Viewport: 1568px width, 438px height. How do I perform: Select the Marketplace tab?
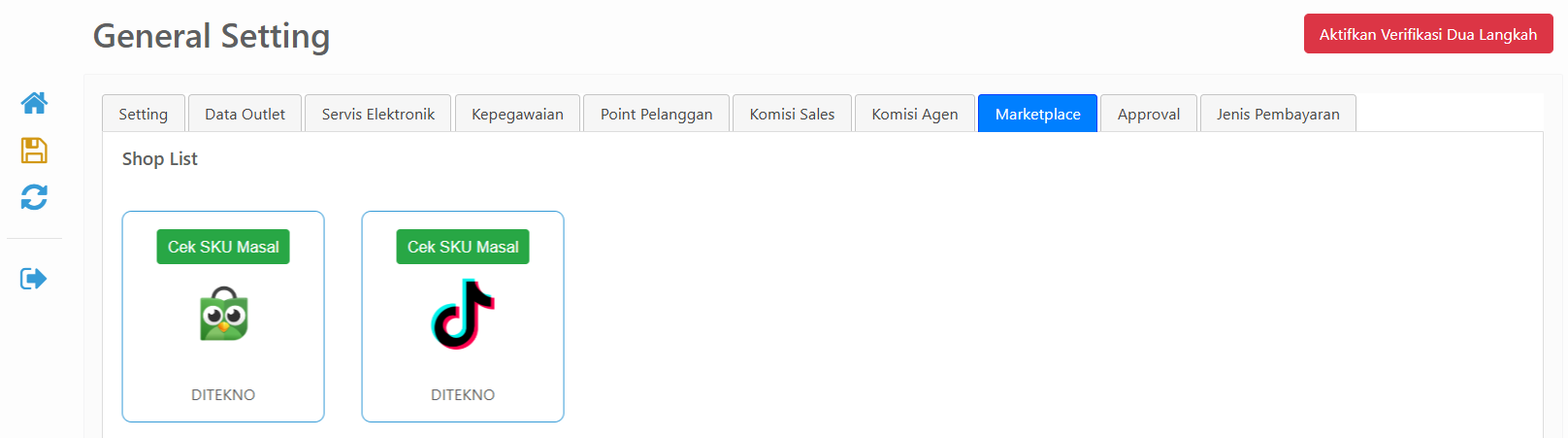(x=1037, y=114)
